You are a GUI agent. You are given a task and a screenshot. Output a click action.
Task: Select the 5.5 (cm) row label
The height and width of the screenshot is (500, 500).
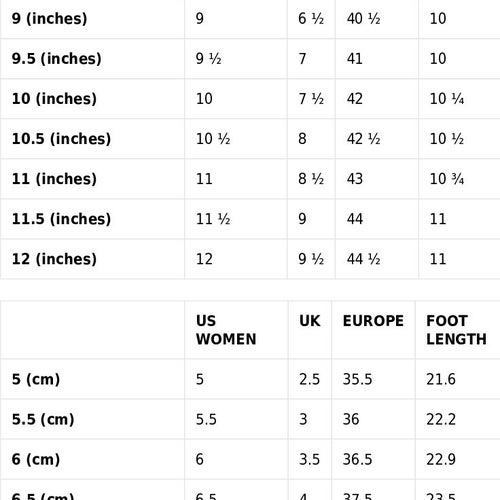tap(43, 419)
